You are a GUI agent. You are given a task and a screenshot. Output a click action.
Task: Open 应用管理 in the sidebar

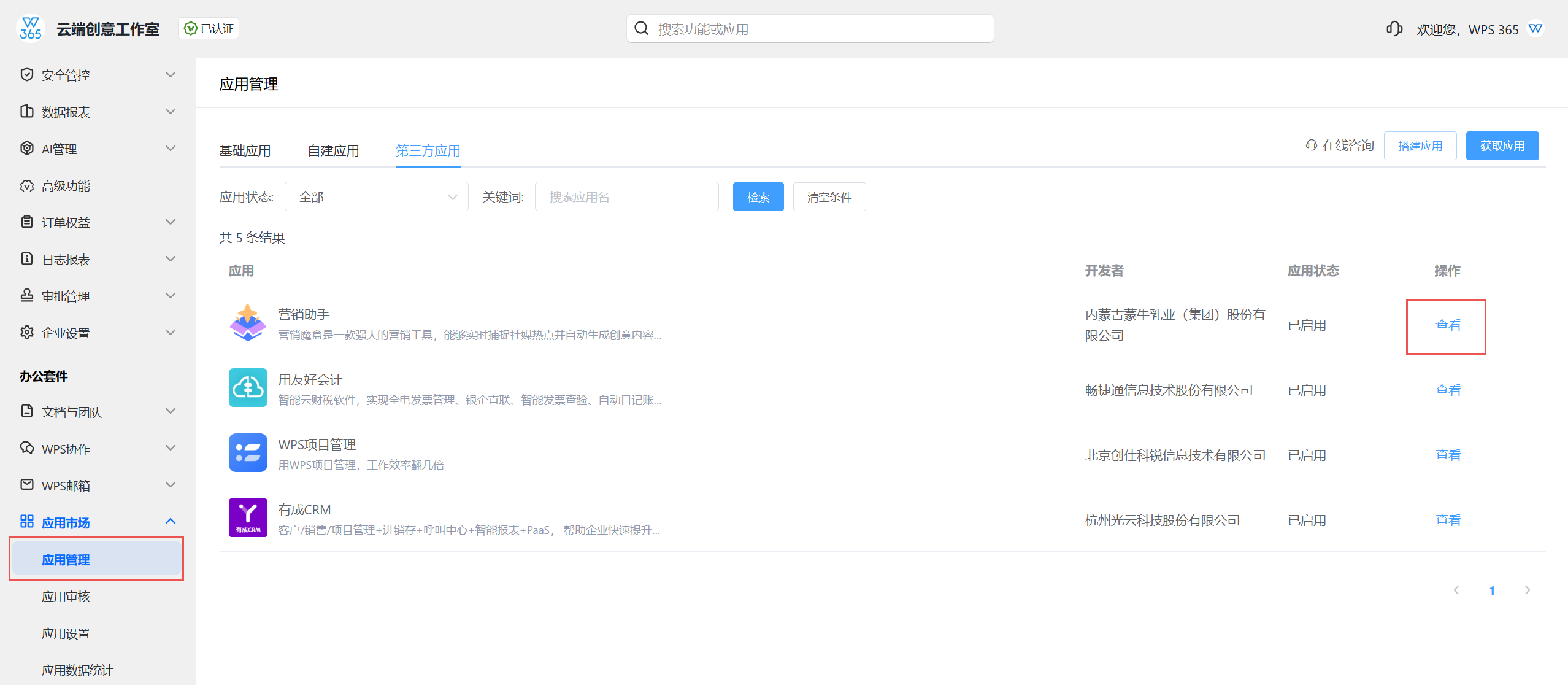tap(96, 559)
